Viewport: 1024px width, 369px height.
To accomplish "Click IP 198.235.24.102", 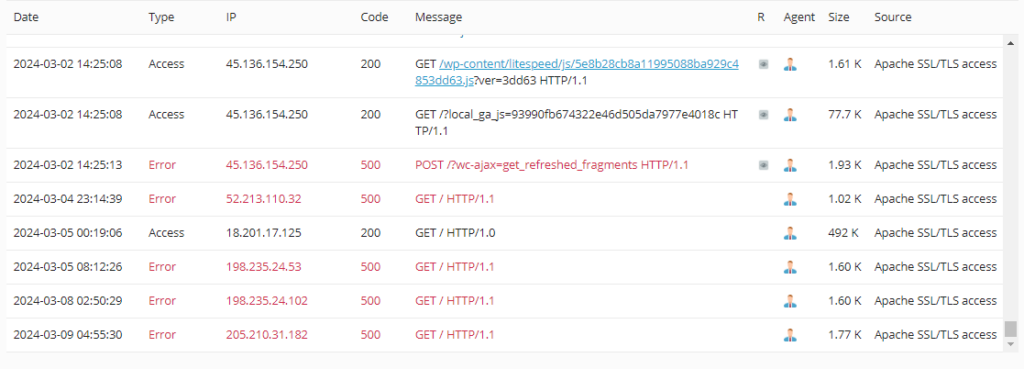I will tap(266, 301).
